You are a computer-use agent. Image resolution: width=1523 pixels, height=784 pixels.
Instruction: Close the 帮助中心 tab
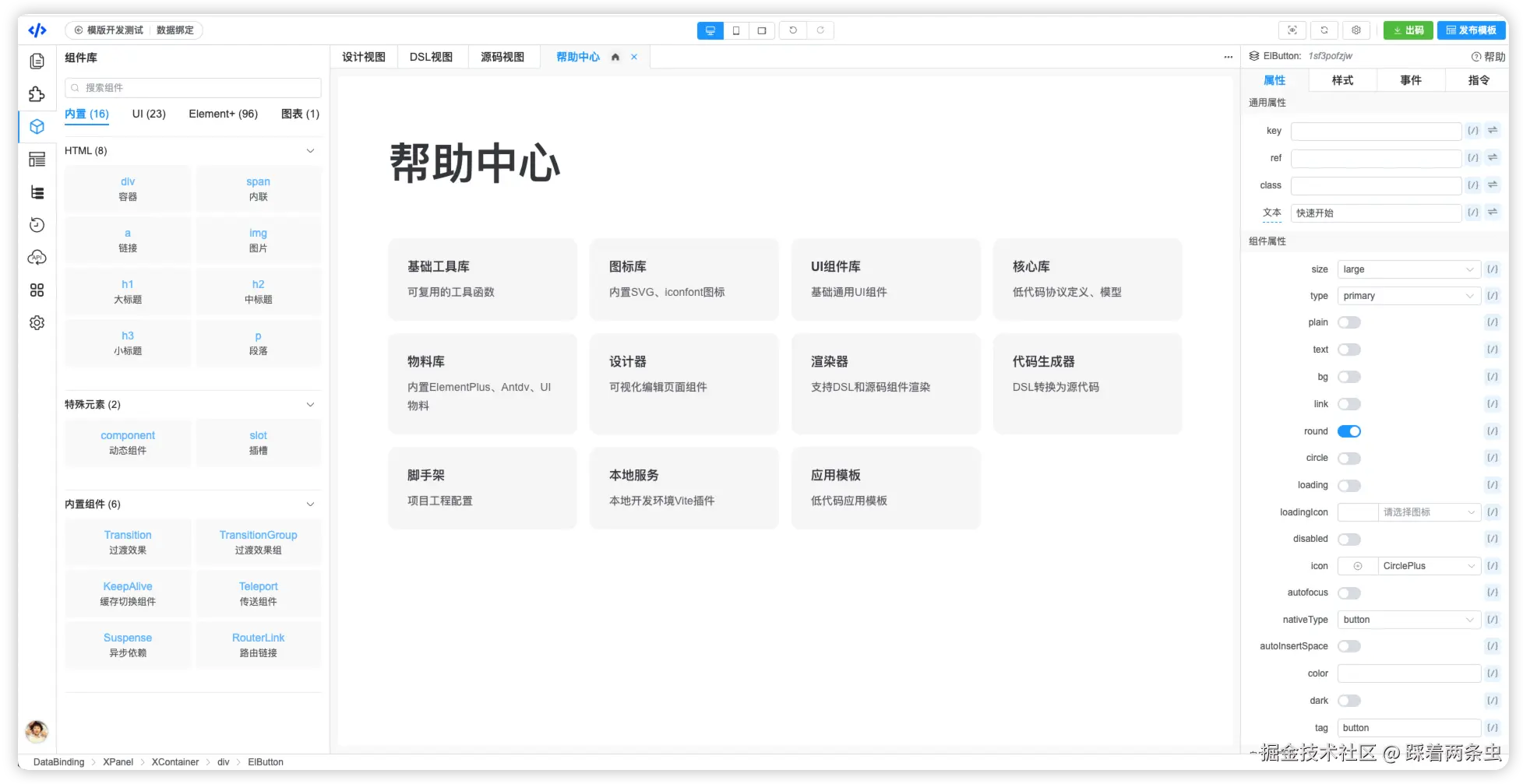click(634, 57)
